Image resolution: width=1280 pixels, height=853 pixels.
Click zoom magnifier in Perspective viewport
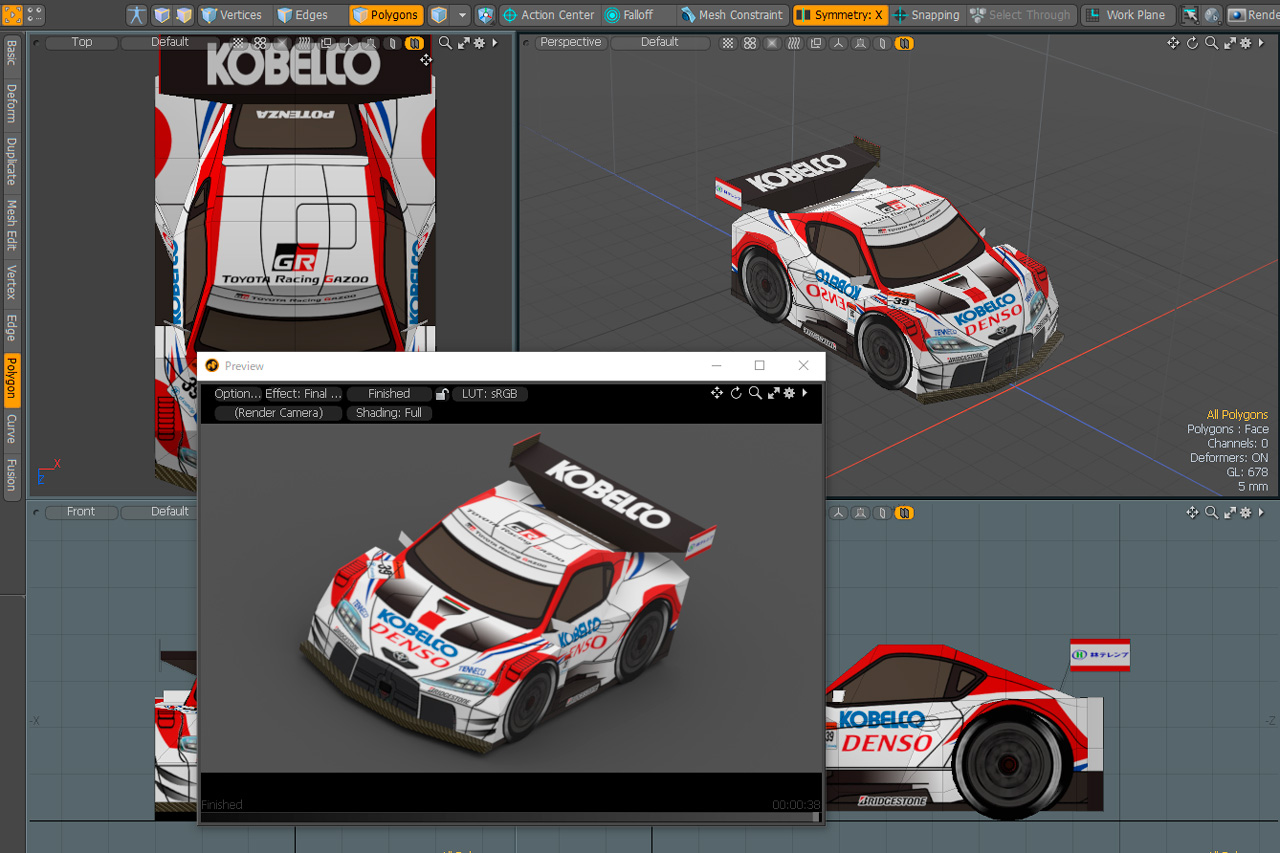click(x=1211, y=43)
